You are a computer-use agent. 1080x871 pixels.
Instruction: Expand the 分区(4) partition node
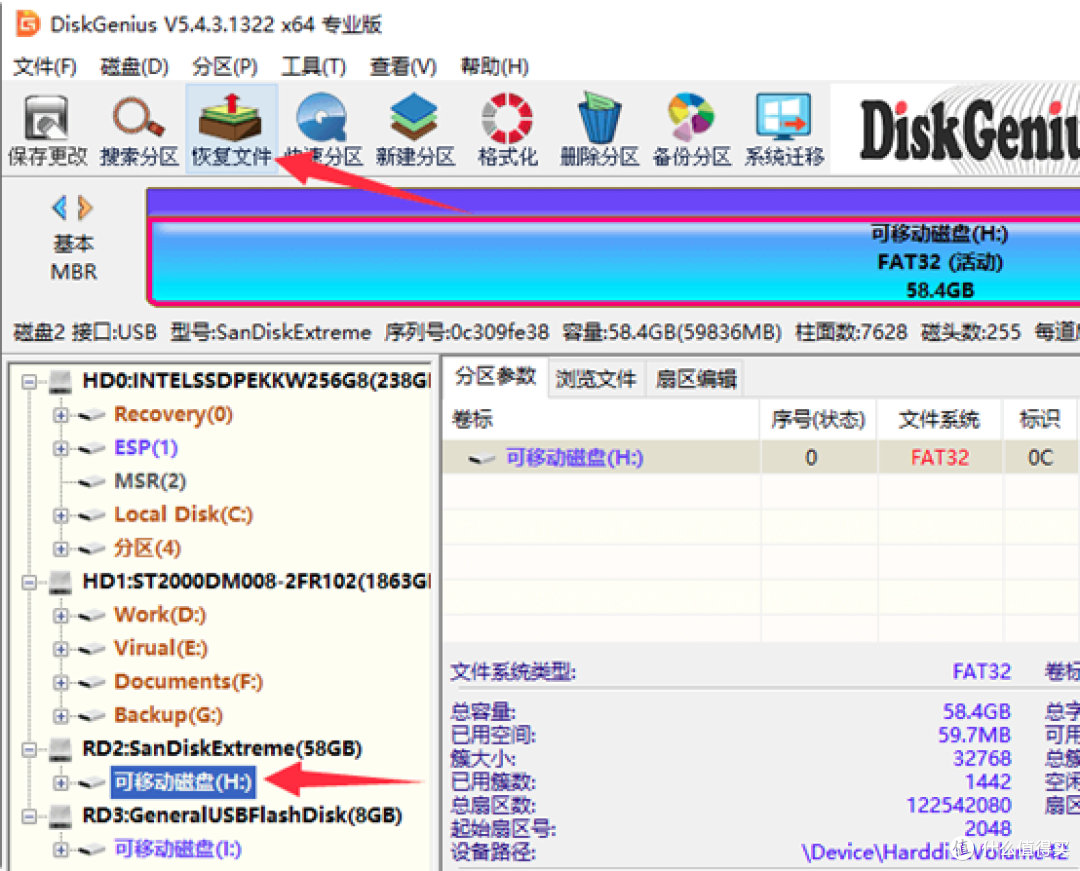[x=61, y=549]
